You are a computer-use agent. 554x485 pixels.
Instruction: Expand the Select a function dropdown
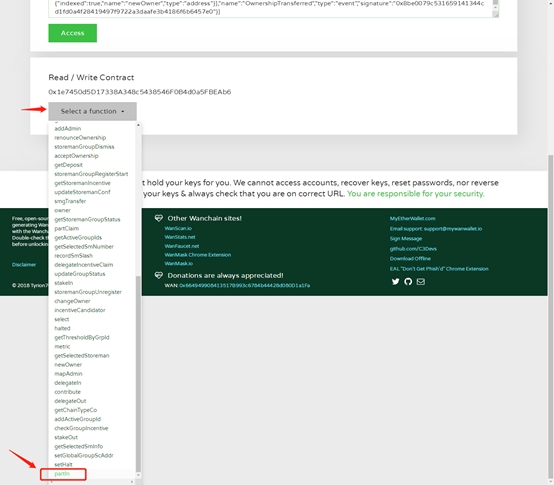point(93,111)
